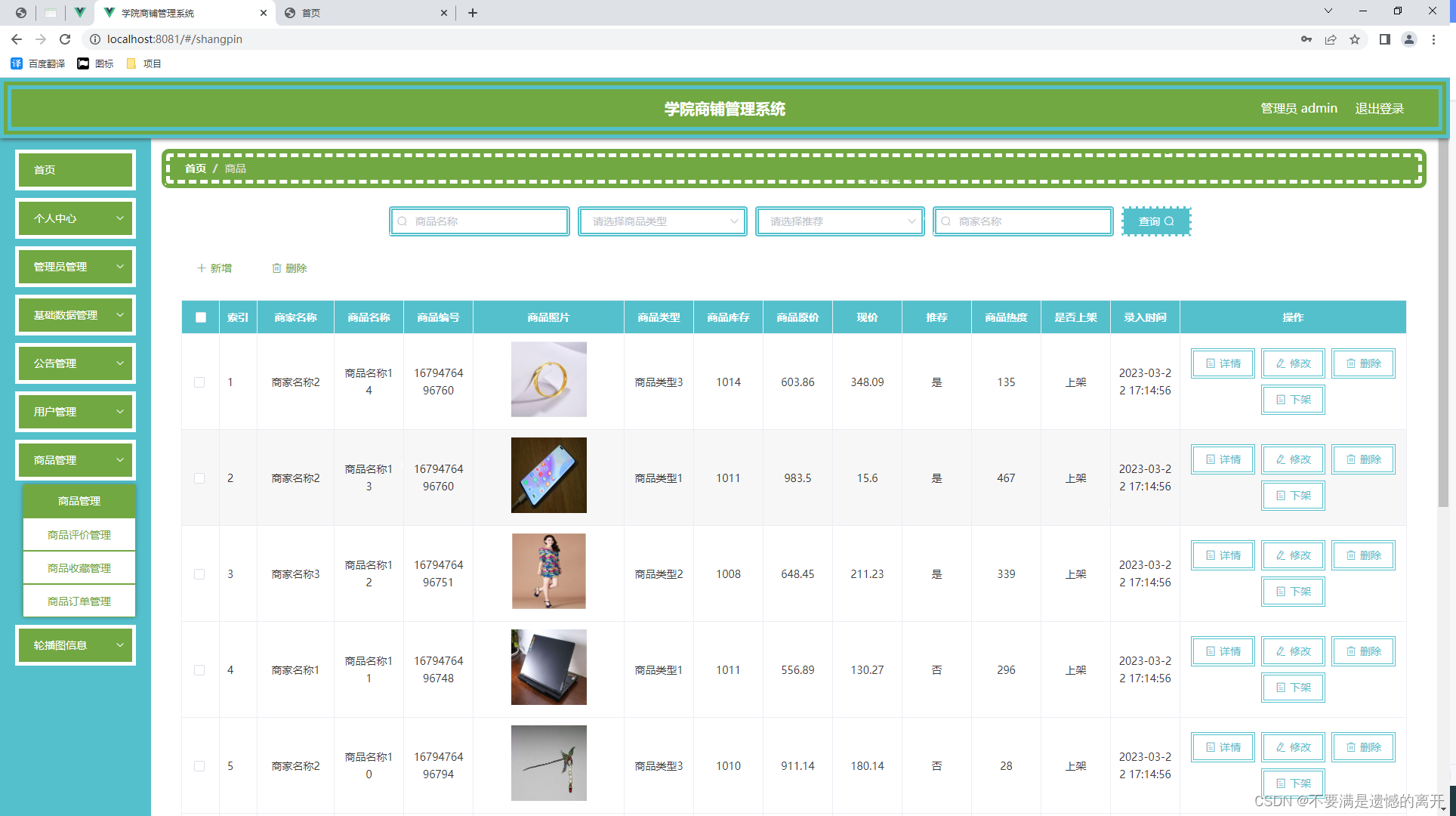Click 修改 edit for row 2

click(x=1293, y=459)
